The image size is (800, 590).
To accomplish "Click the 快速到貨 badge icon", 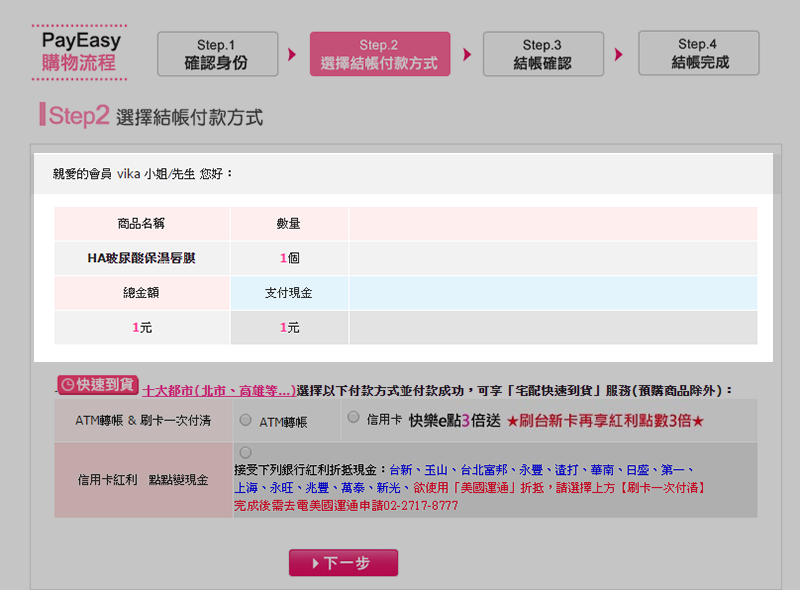I will (98, 385).
